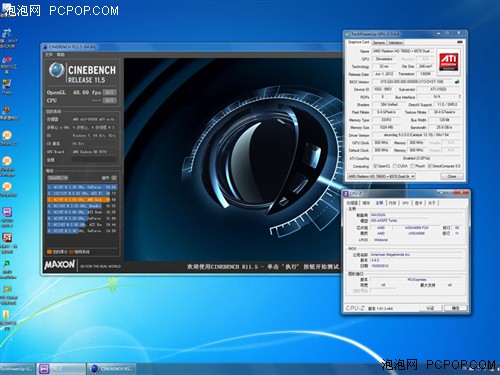Image resolution: width=500 pixels, height=375 pixels.
Task: Toggle the CUDA checkbox in GPU-Z
Action: coord(395,166)
